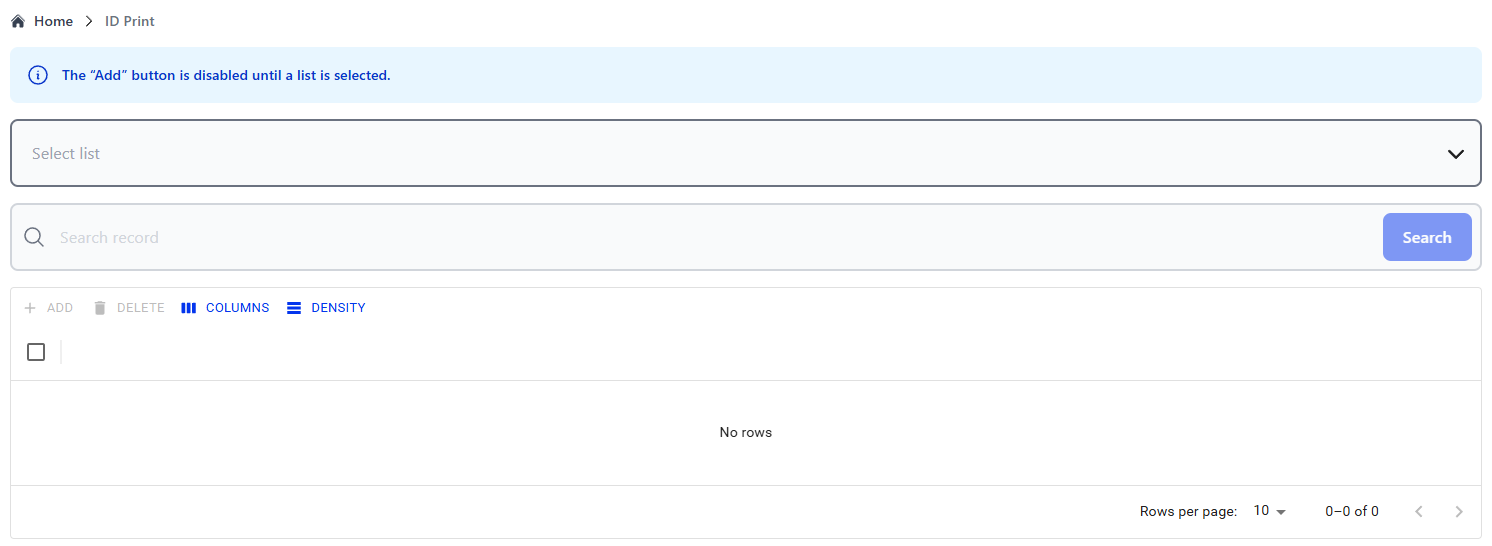The height and width of the screenshot is (546, 1492).
Task: Click the ID Print breadcrumb
Action: (x=130, y=21)
